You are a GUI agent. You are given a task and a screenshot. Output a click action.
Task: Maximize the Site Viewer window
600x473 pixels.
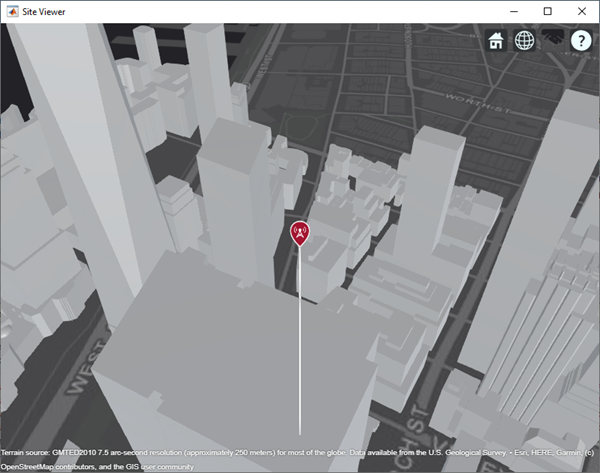(x=548, y=11)
